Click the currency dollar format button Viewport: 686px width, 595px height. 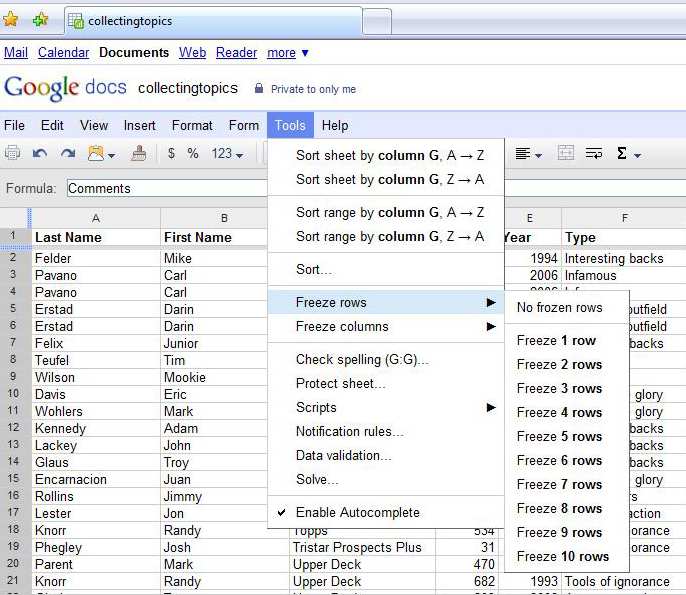coord(171,153)
